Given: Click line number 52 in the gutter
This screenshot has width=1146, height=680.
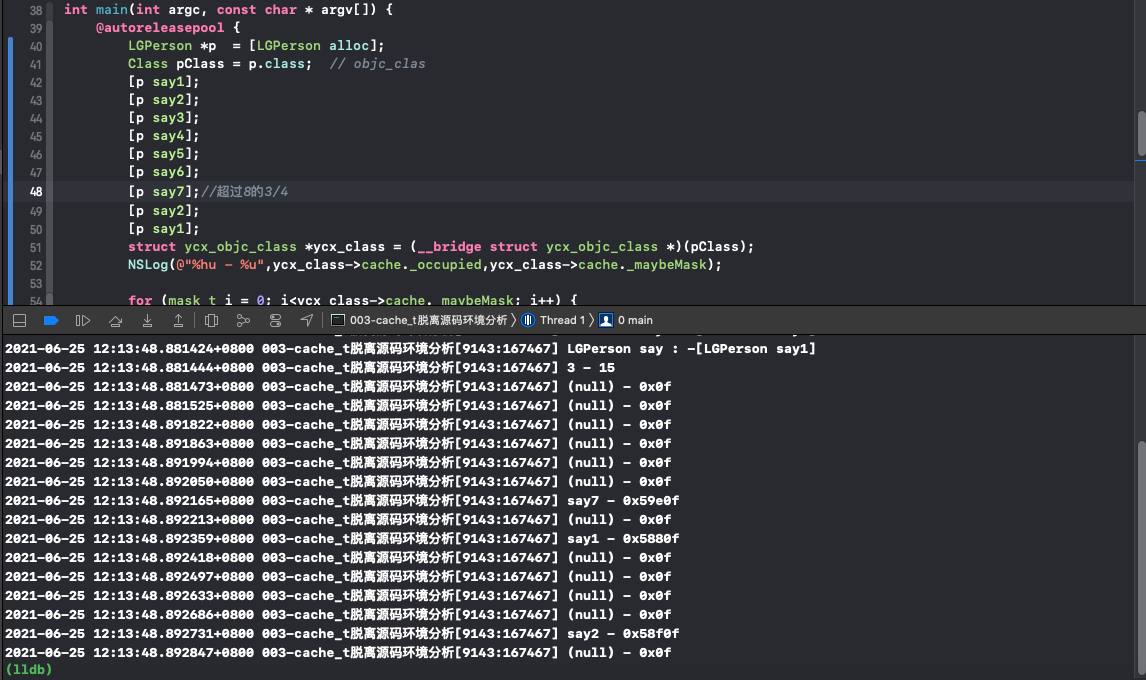Looking at the screenshot, I should [x=36, y=265].
